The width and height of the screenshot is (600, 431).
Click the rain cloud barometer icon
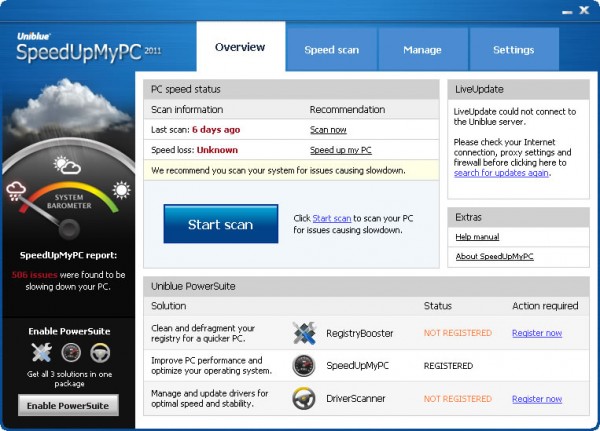pyautogui.click(x=16, y=191)
